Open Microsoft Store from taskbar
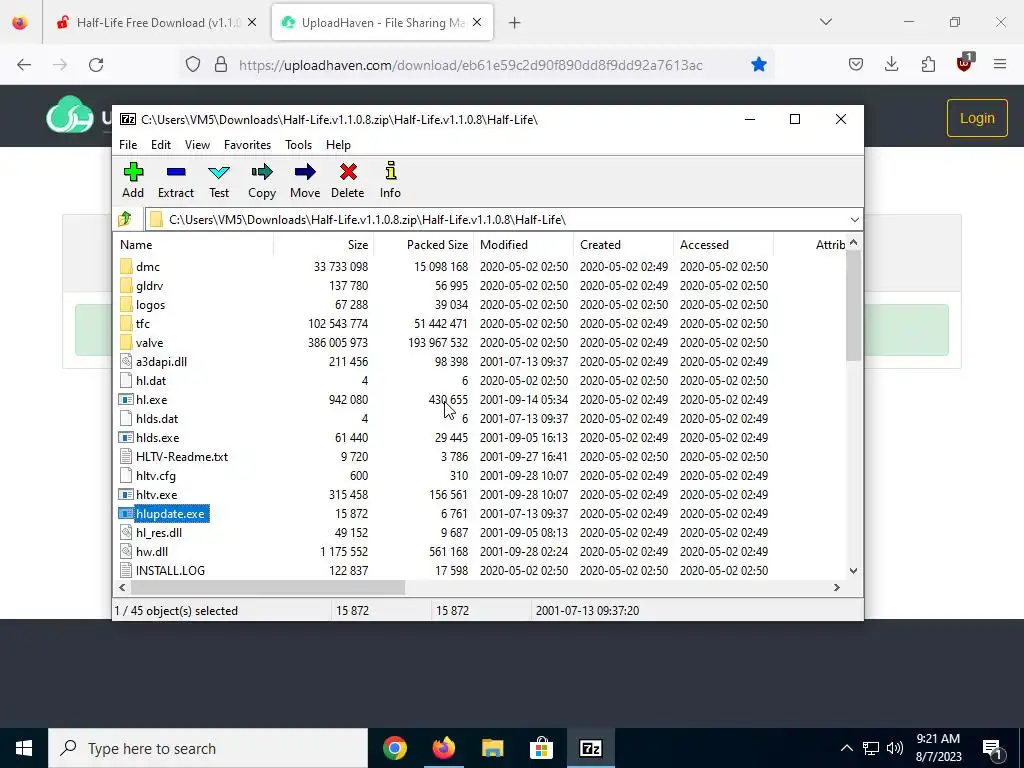The width and height of the screenshot is (1024, 768). pyautogui.click(x=541, y=748)
